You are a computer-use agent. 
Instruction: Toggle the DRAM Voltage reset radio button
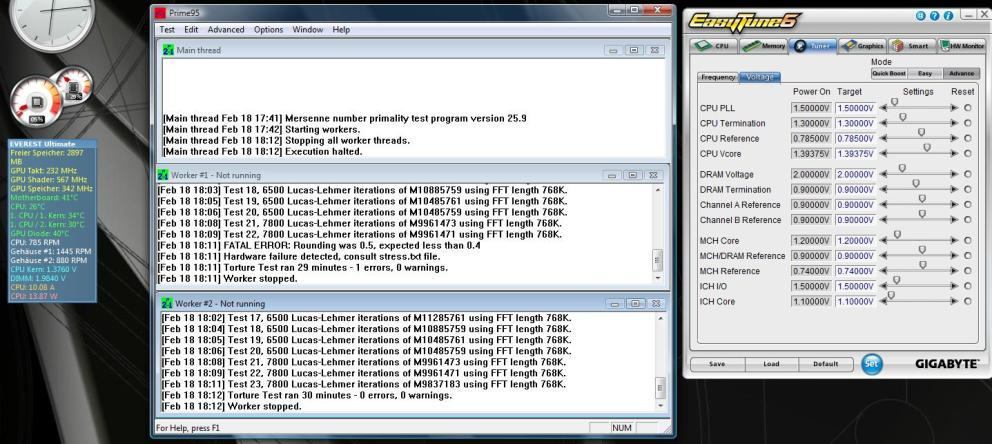pos(967,175)
